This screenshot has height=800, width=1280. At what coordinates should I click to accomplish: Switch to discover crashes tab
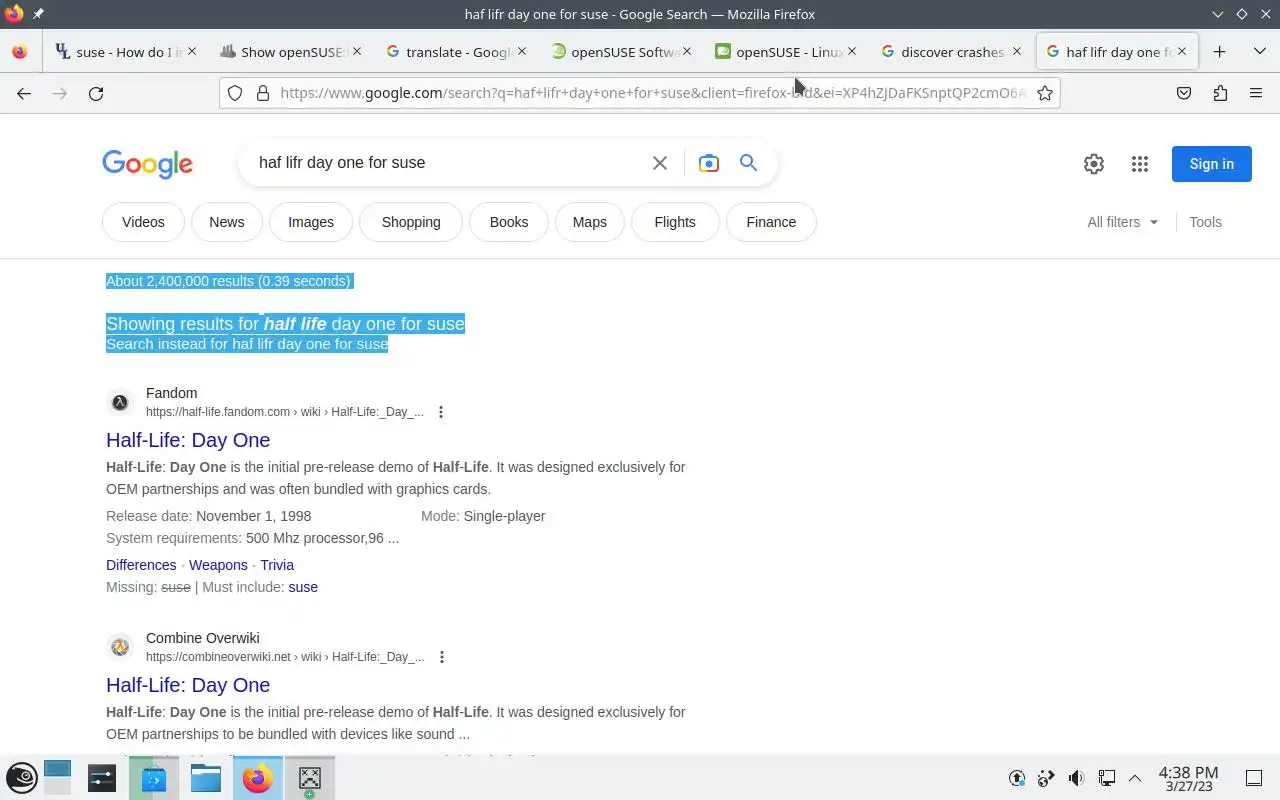[x=950, y=51]
